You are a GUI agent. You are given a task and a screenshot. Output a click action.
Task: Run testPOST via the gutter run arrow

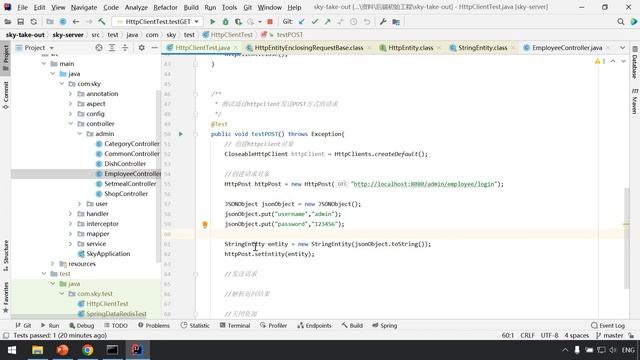click(x=180, y=134)
